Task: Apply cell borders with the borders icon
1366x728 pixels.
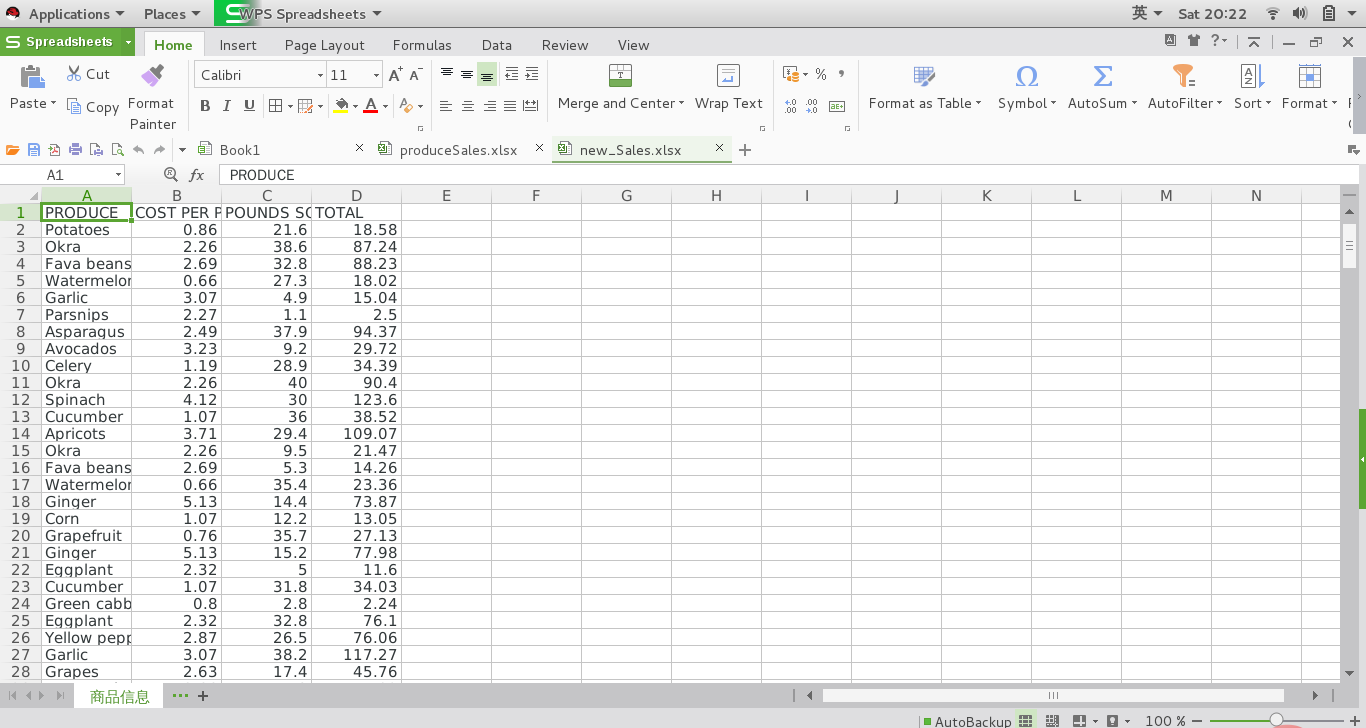Action: [x=276, y=106]
